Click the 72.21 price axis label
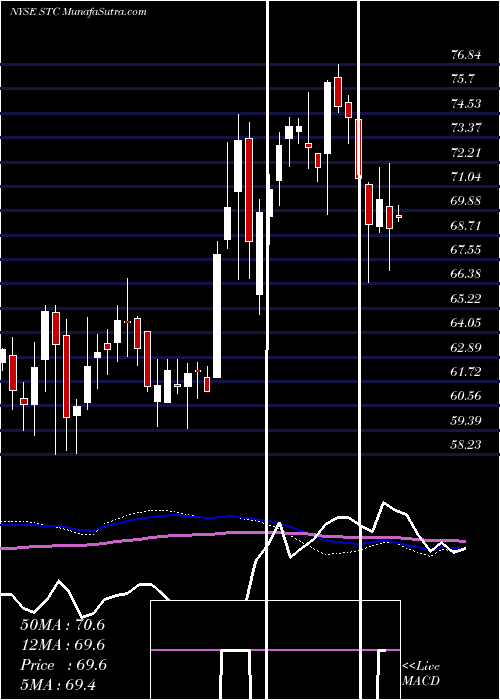The height and width of the screenshot is (700, 500). point(466,152)
